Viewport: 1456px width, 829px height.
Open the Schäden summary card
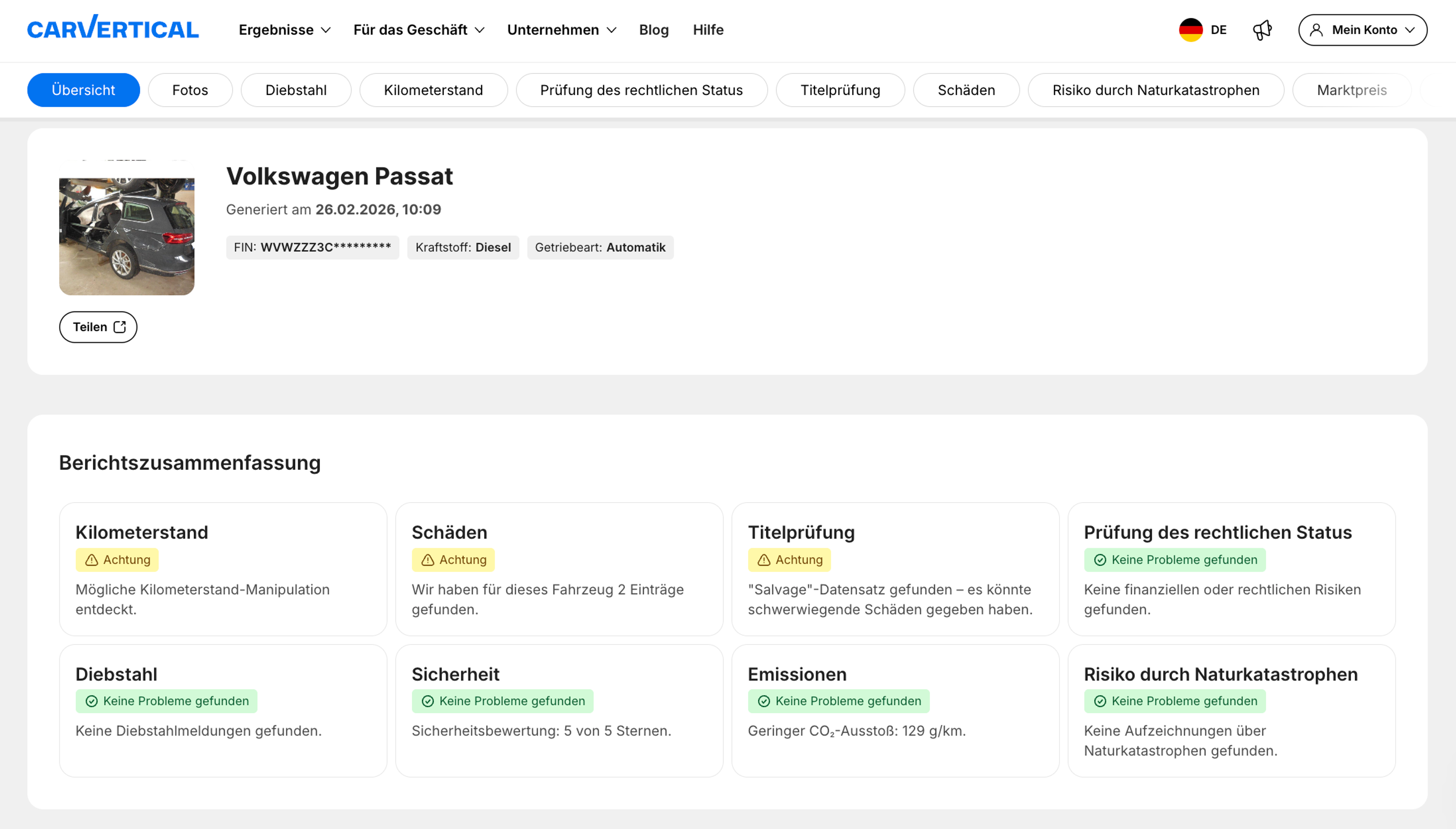point(559,569)
